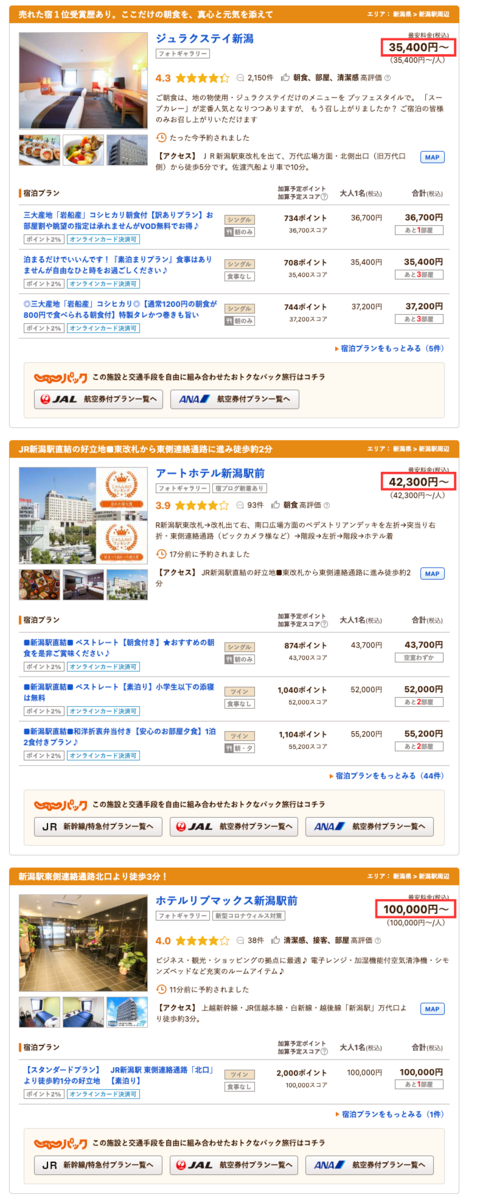Click ANA 航空券付プランへ under ジュラクステイ新潟
477x1200 pixels.
click(x=235, y=398)
